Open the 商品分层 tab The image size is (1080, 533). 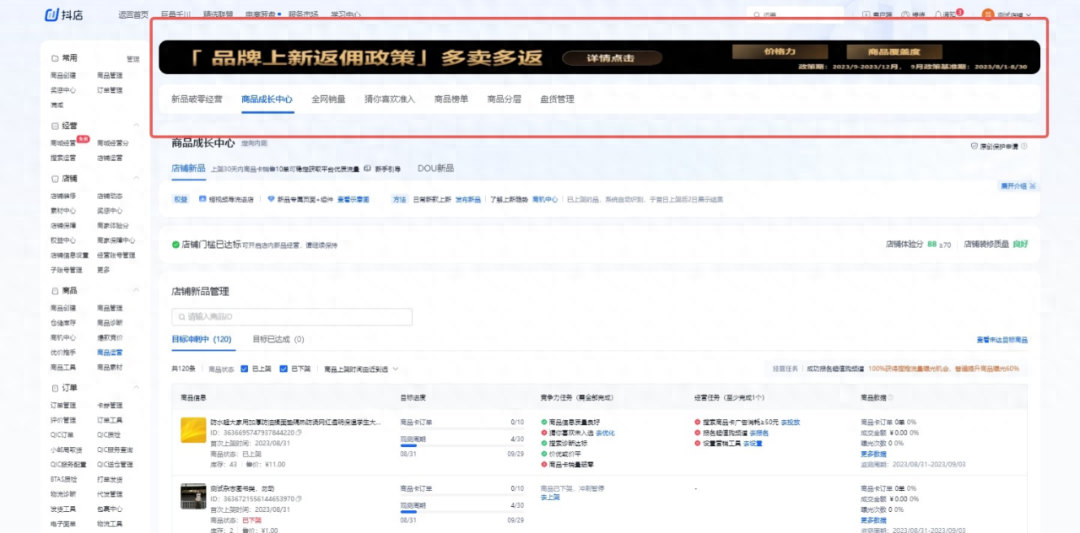[x=504, y=99]
